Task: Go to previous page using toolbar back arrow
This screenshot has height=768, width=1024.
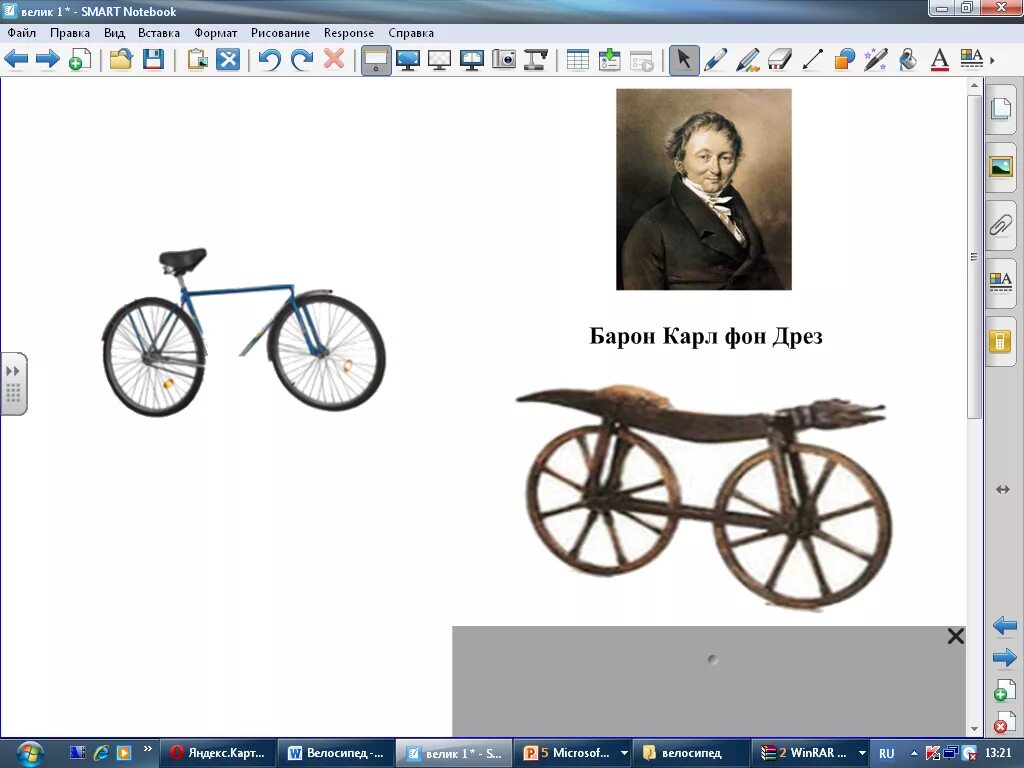Action: coord(16,59)
